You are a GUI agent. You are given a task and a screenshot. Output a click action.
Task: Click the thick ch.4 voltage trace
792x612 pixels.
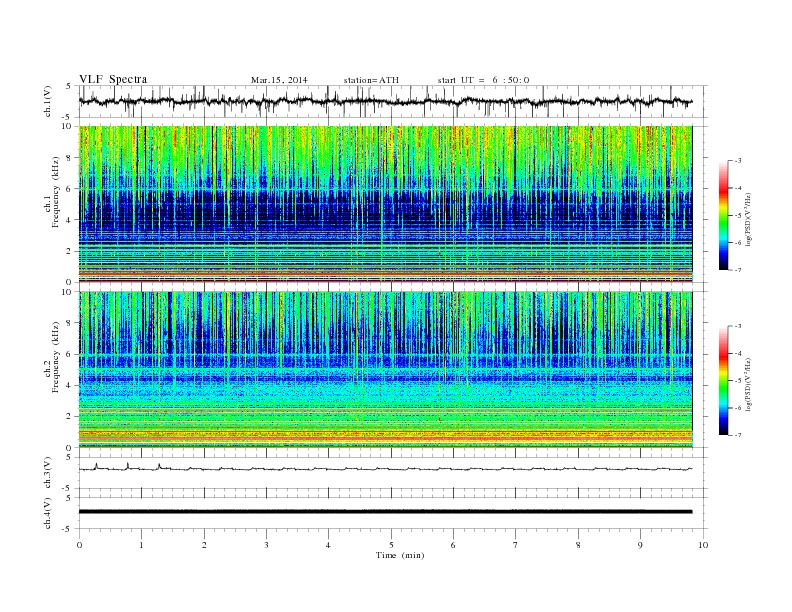[385, 512]
